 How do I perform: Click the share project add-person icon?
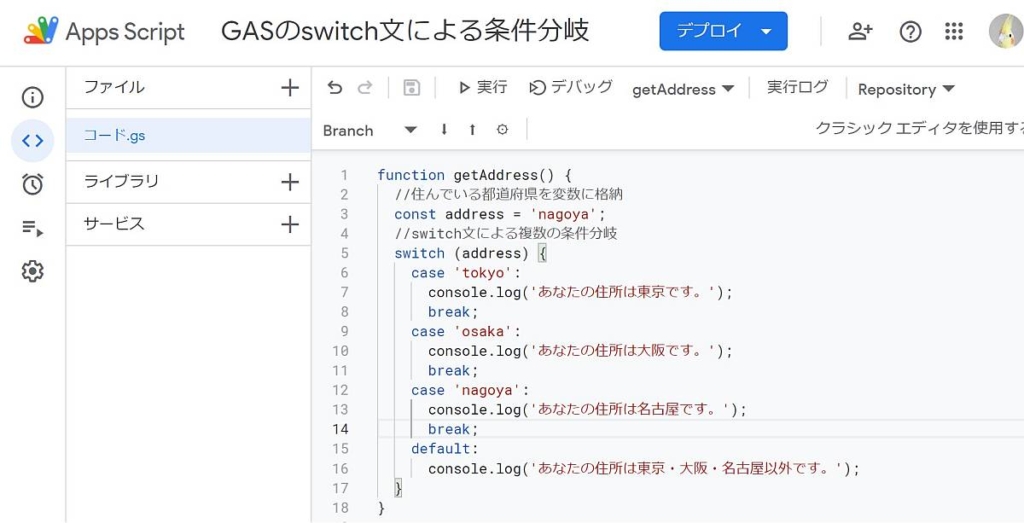point(860,32)
